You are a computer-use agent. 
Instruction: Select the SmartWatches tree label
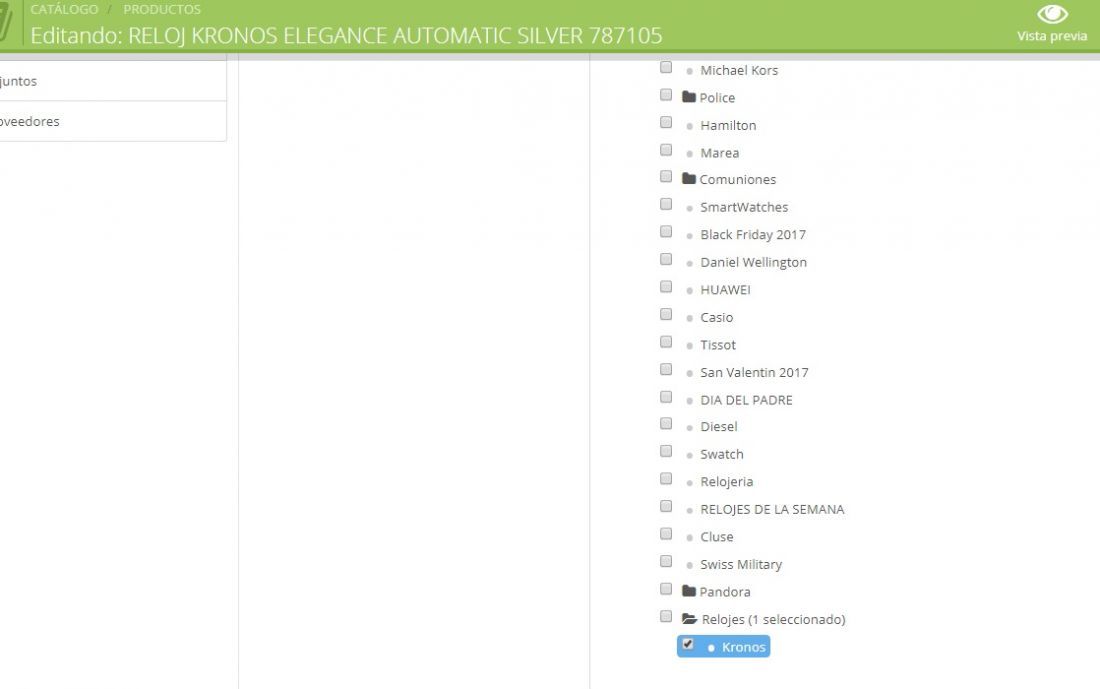[744, 207]
